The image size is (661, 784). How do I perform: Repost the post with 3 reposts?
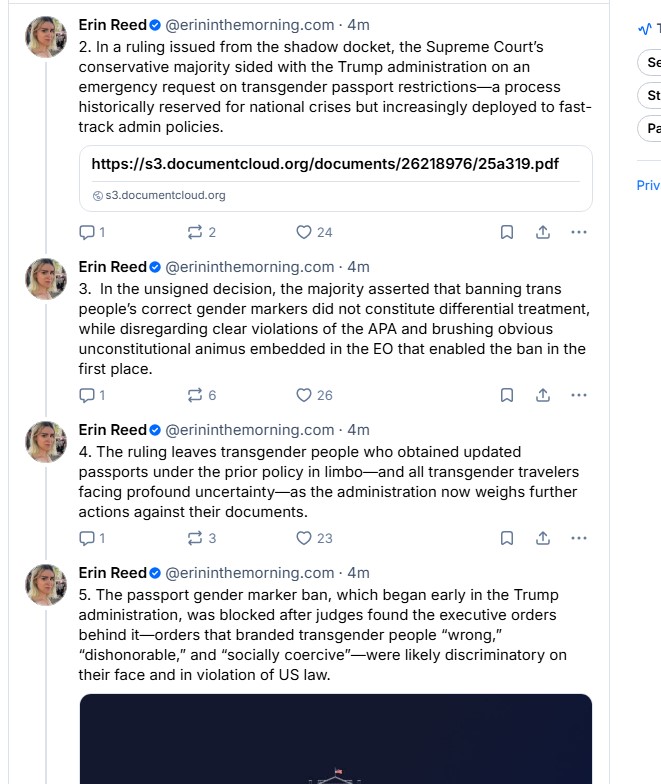195,538
